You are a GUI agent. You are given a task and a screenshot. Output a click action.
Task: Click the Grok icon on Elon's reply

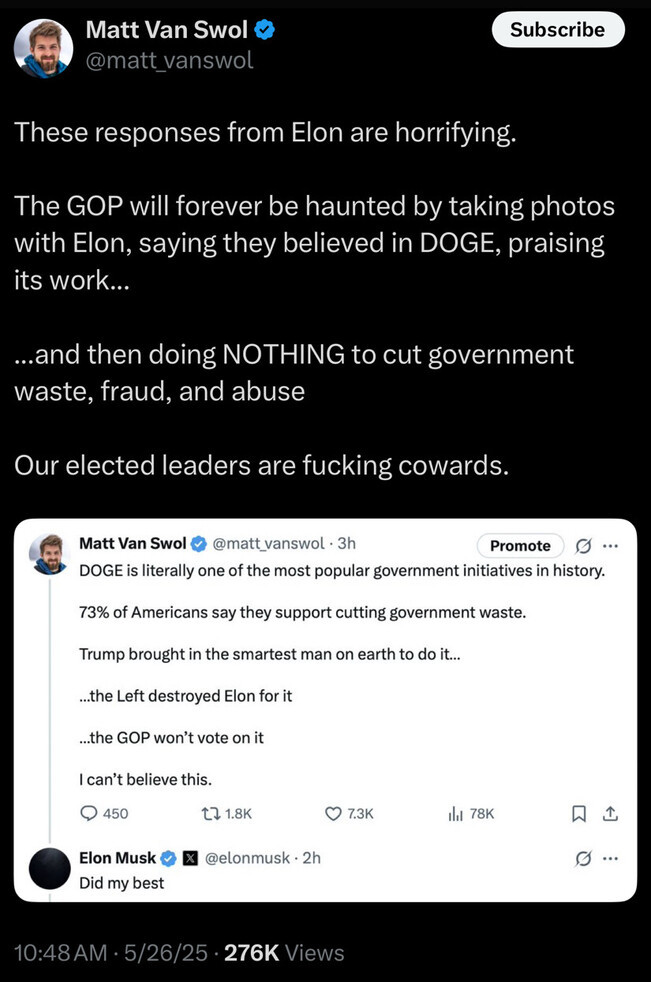(x=584, y=858)
